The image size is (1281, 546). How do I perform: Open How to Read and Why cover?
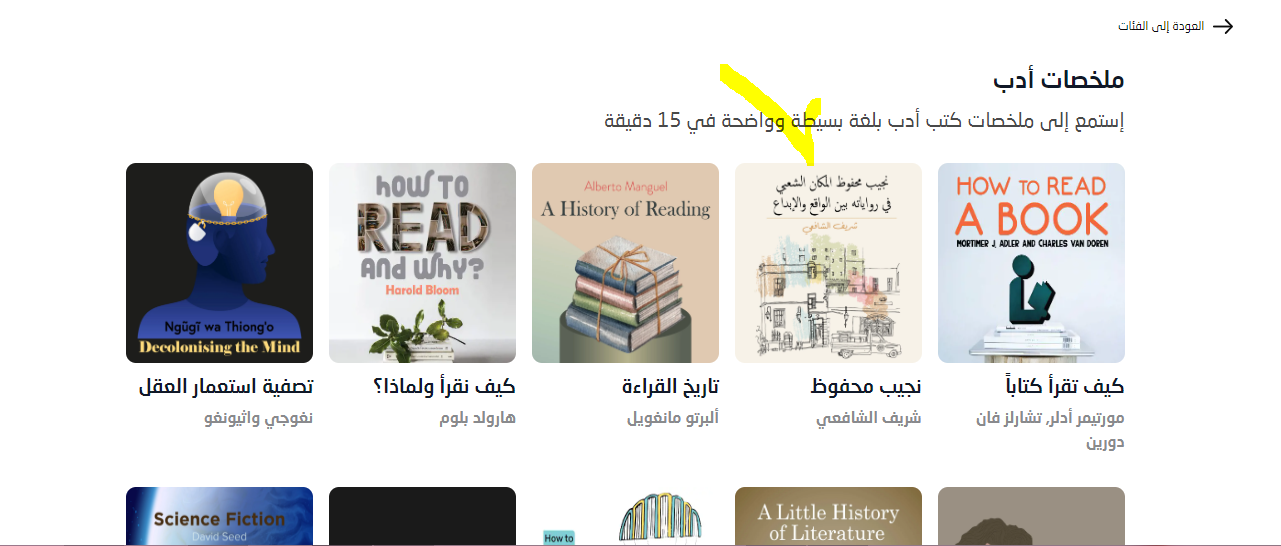422,263
